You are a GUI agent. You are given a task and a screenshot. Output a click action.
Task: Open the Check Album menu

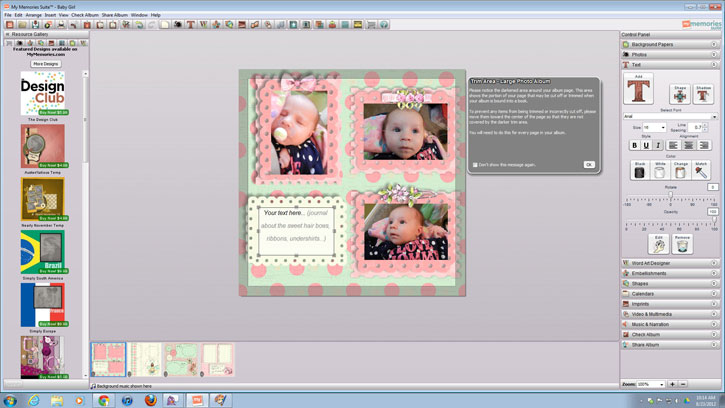coord(85,15)
